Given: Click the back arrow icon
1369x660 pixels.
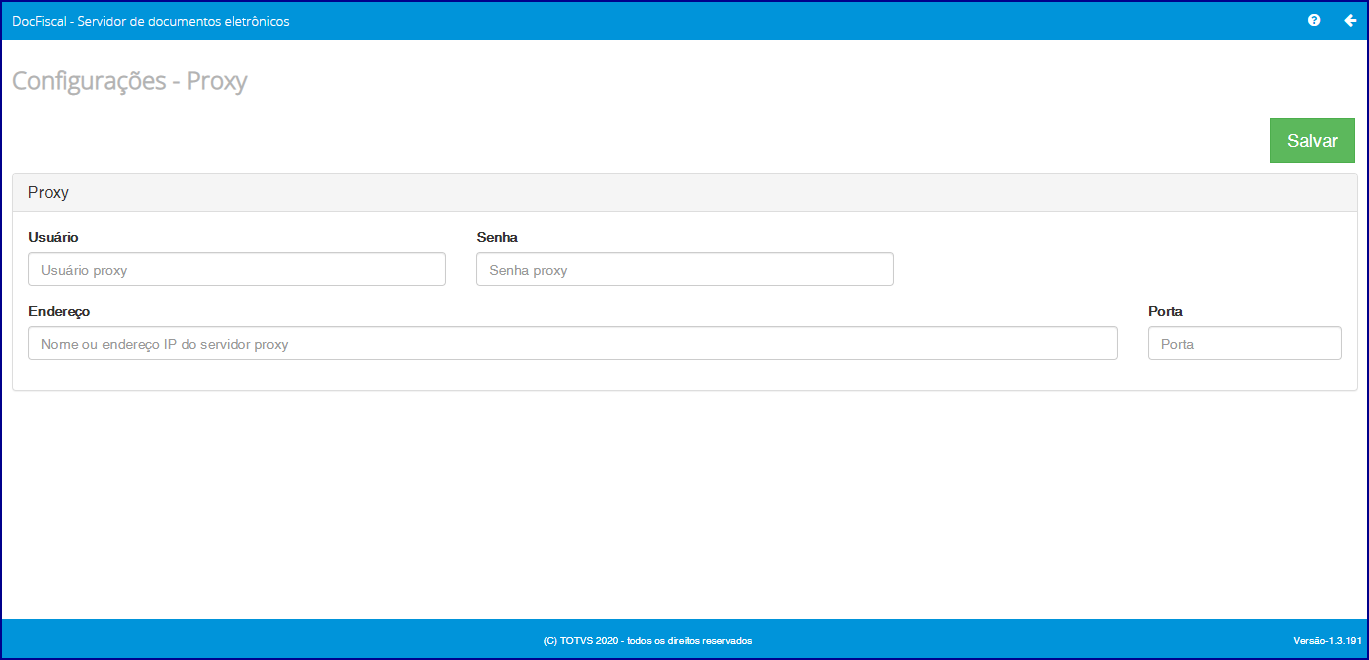Looking at the screenshot, I should pyautogui.click(x=1350, y=20).
